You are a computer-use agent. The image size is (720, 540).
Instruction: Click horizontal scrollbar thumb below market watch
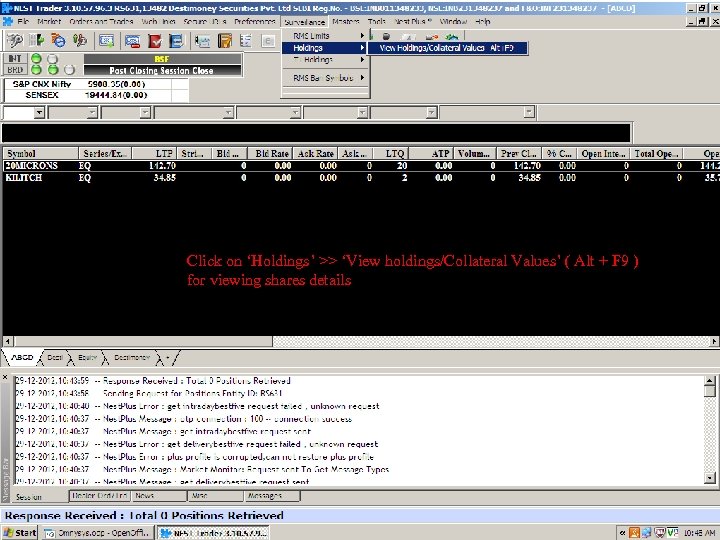point(143,342)
